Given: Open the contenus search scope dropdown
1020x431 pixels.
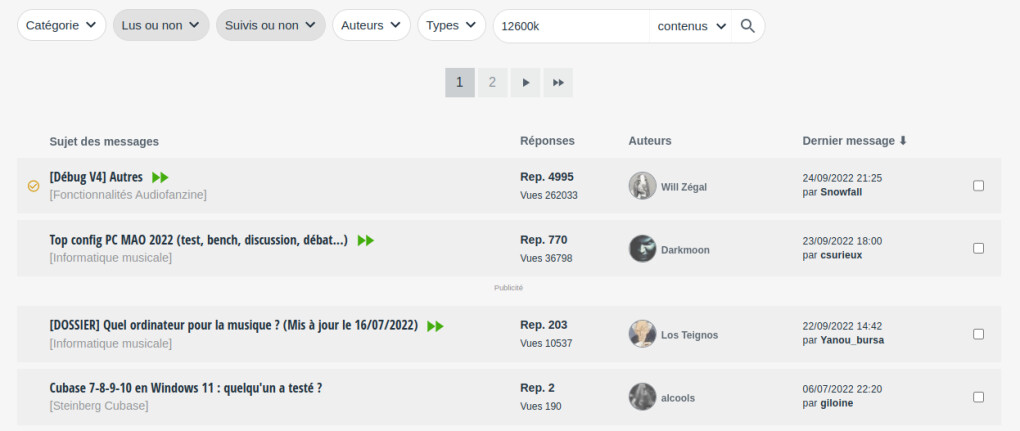Looking at the screenshot, I should tap(691, 26).
